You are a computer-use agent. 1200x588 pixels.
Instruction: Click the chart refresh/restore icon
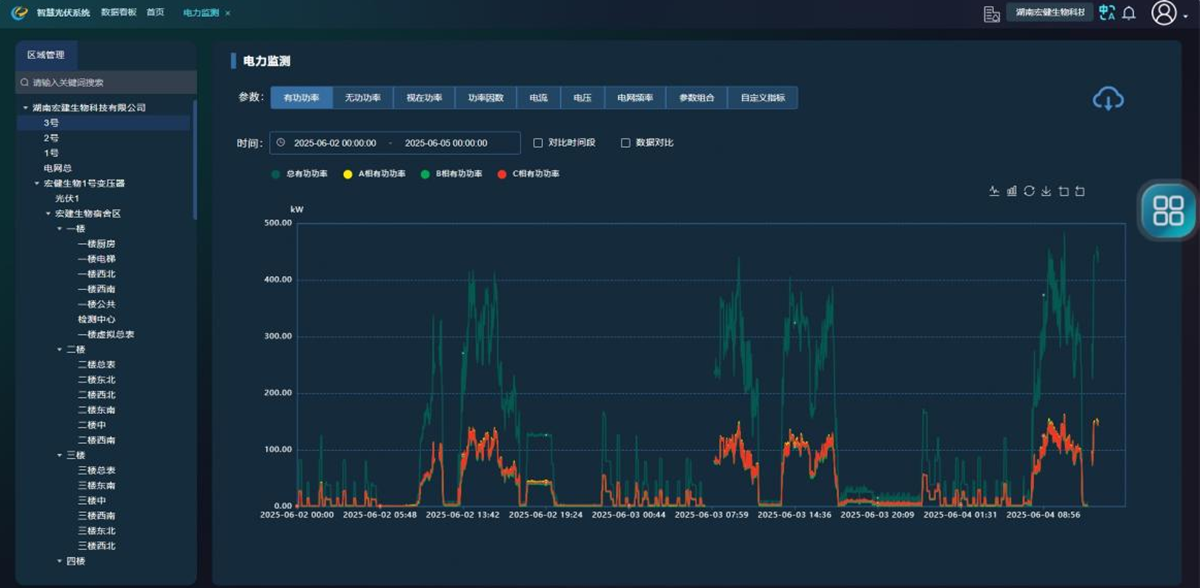[x=1028, y=191]
